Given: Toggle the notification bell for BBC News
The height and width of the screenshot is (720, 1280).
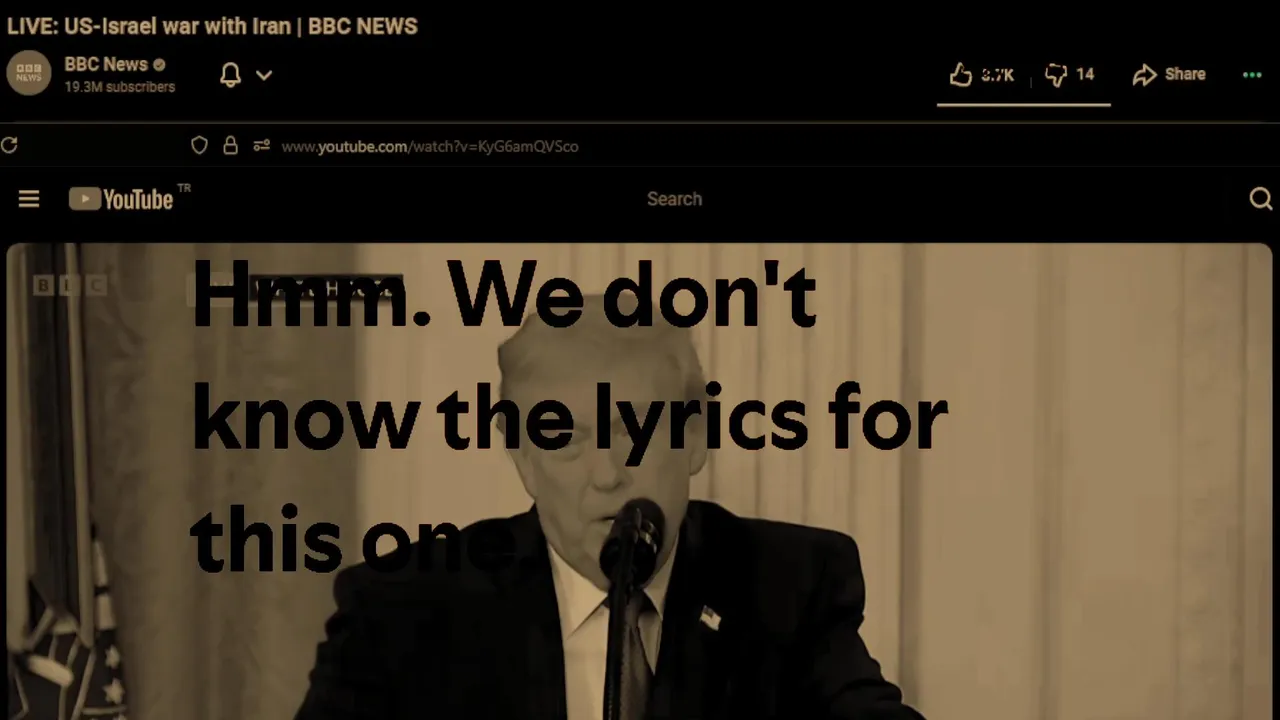Looking at the screenshot, I should [231, 75].
